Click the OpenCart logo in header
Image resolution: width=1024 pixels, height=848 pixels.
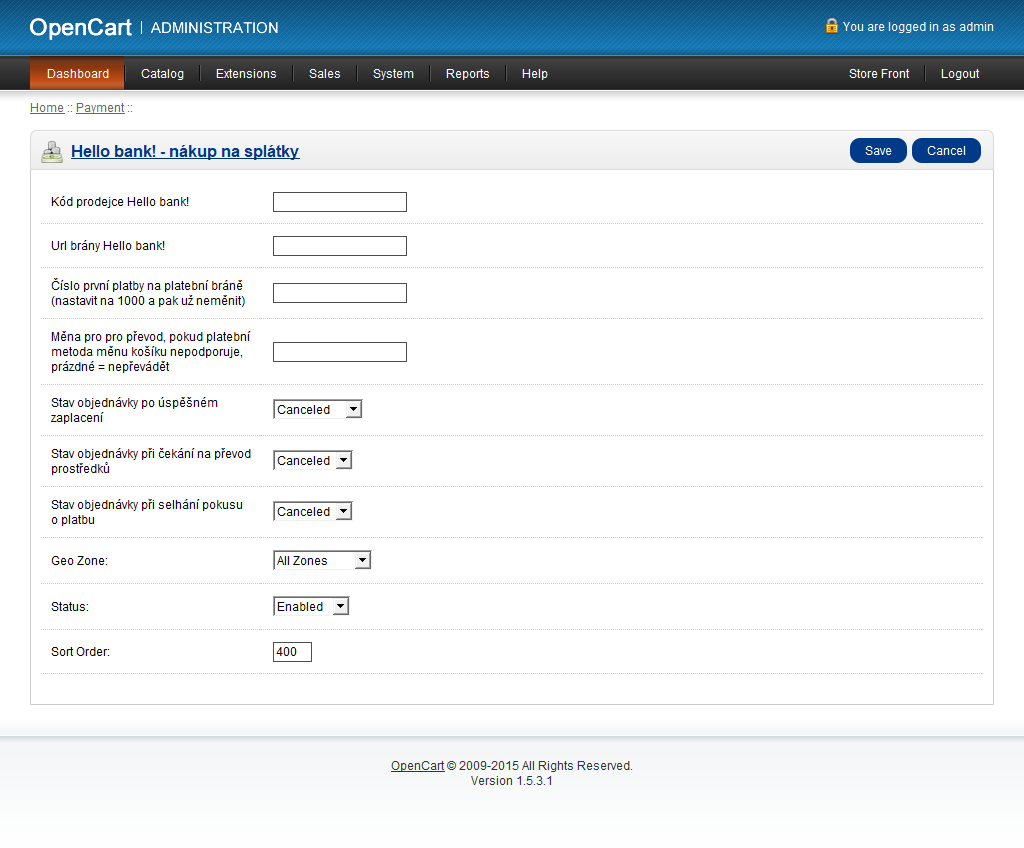click(80, 27)
